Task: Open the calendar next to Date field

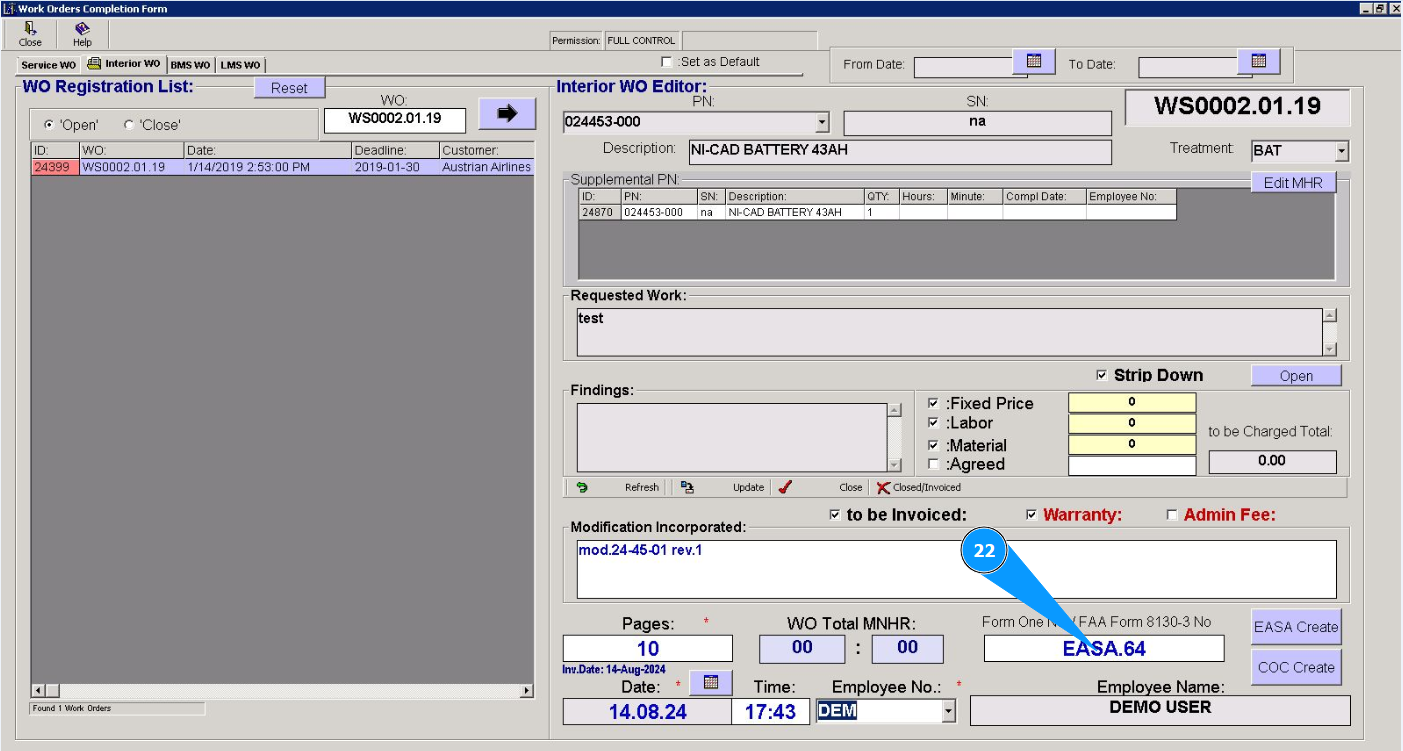Action: (x=711, y=682)
